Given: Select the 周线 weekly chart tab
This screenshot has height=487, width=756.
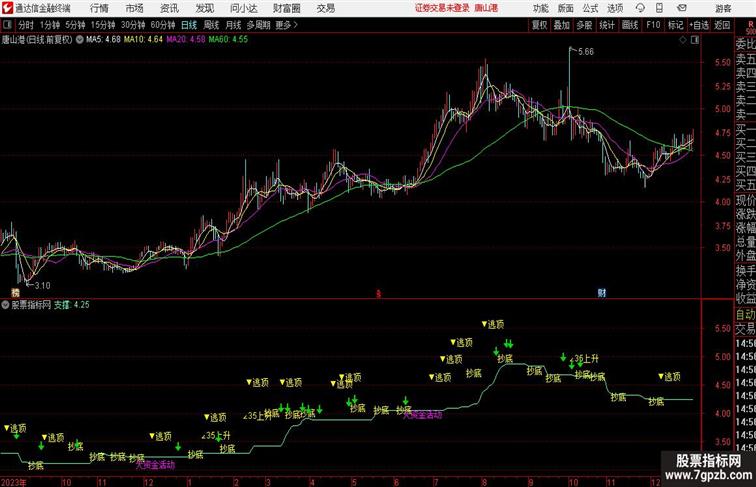Looking at the screenshot, I should pos(211,25).
